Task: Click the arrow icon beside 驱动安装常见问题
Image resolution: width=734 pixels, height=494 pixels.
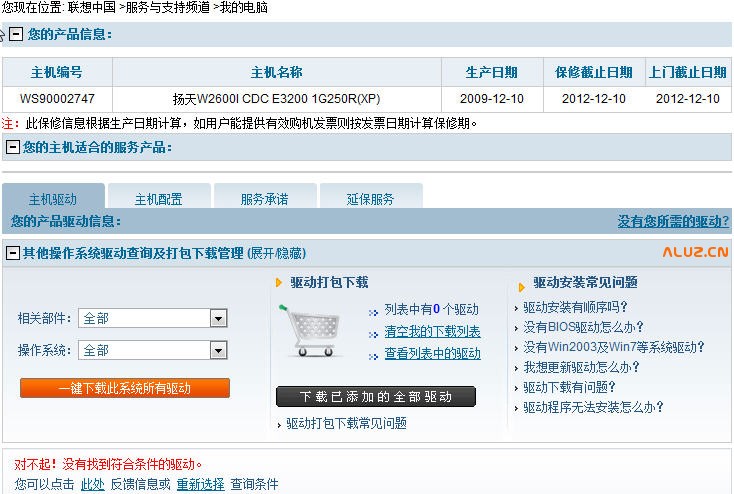Action: click(521, 287)
